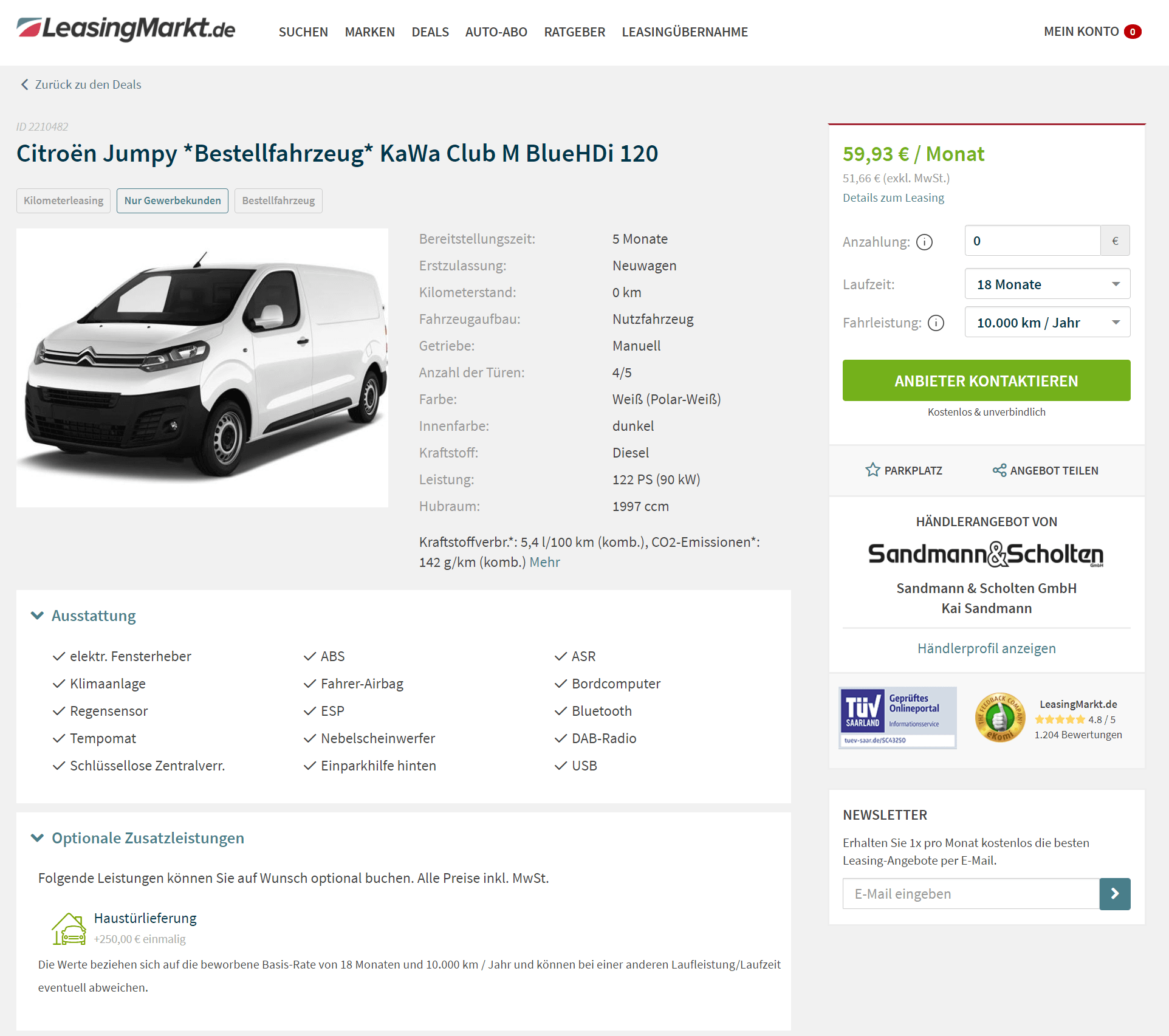Open LEASINGÜBERNAHME navigation item
Viewport: 1169px width, 1036px height.
click(x=685, y=32)
